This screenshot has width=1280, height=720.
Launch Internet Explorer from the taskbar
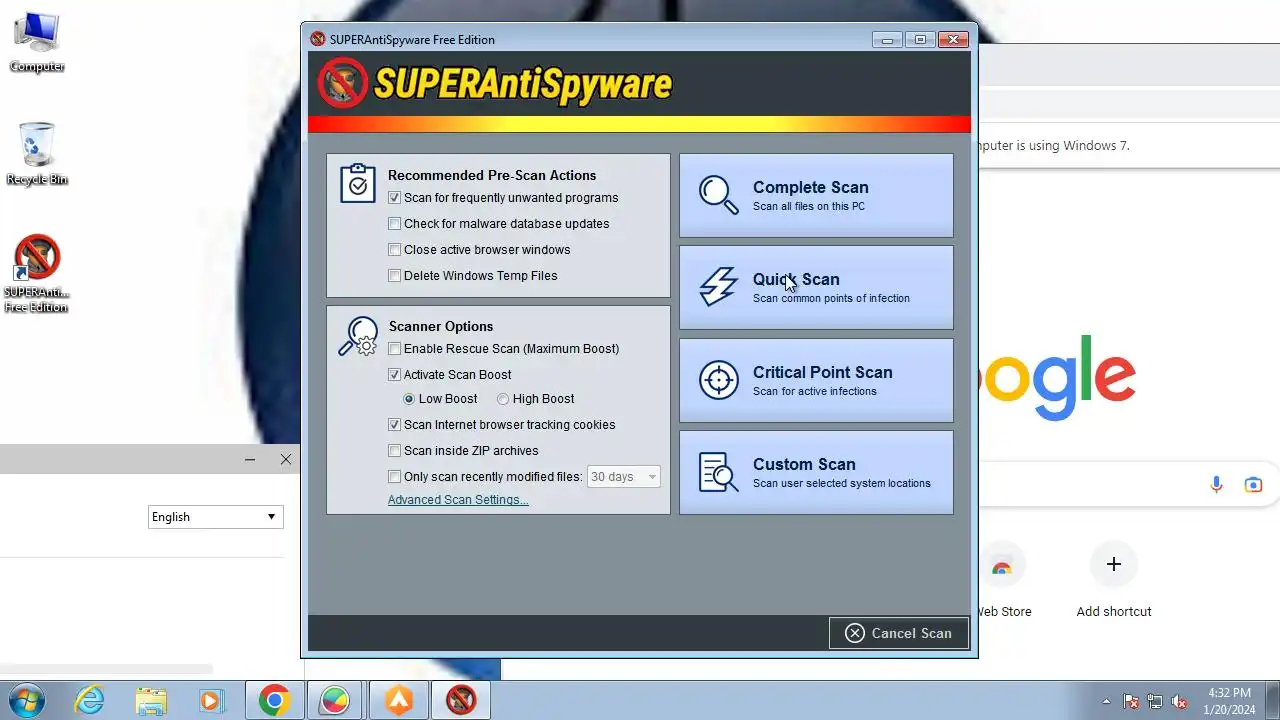[x=89, y=700]
